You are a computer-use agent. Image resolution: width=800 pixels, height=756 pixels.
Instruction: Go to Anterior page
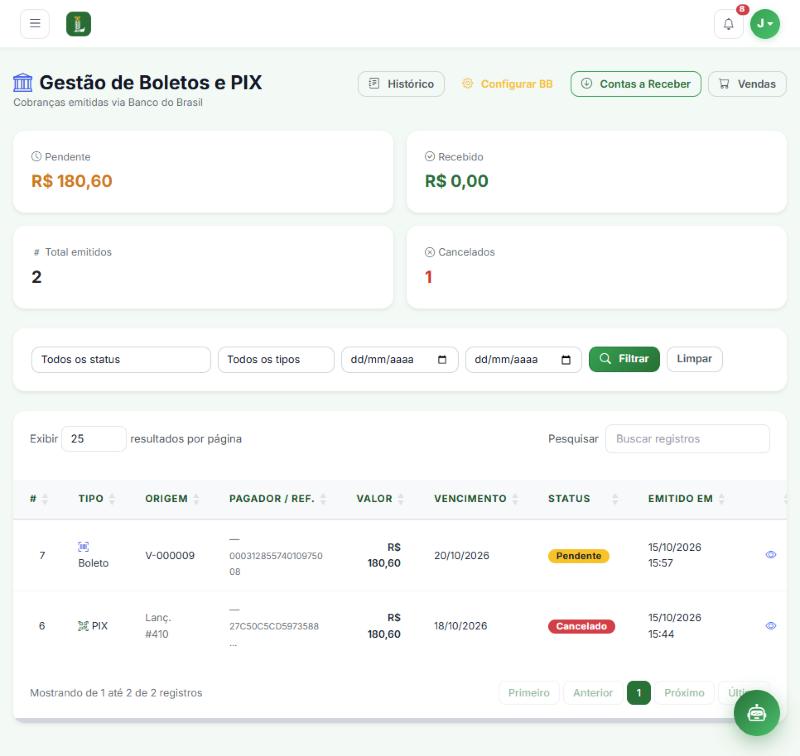[593, 693]
